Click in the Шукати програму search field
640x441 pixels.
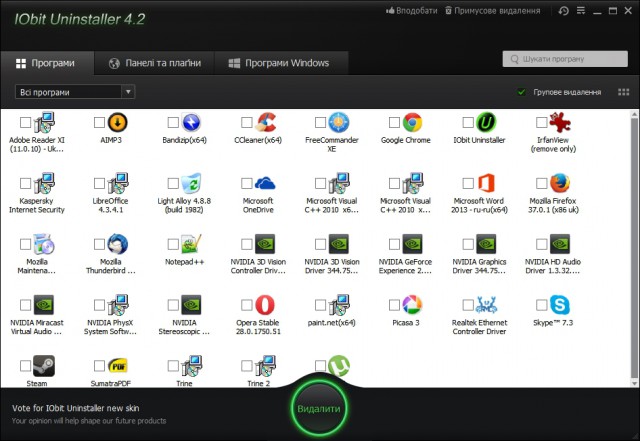click(x=565, y=59)
